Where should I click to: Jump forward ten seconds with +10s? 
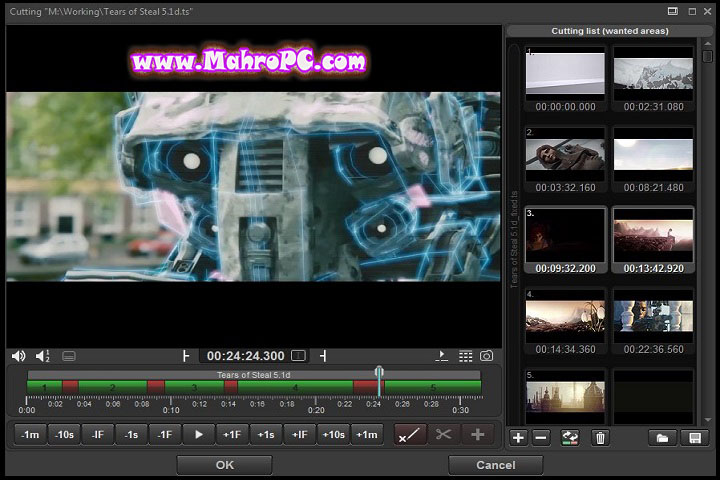coord(333,435)
